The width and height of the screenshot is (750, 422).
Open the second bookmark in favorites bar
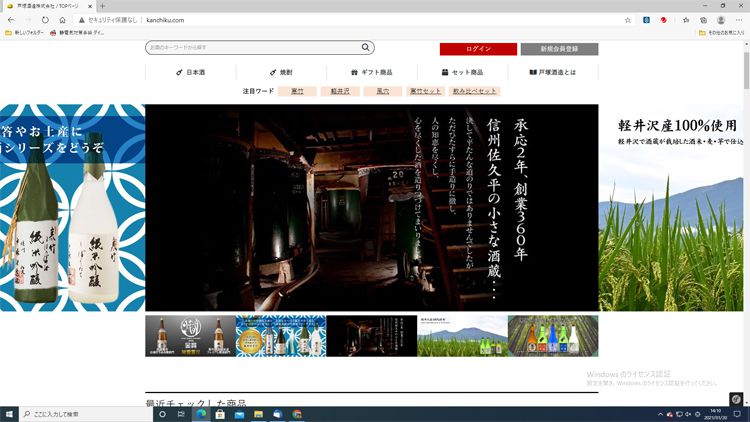(77, 33)
